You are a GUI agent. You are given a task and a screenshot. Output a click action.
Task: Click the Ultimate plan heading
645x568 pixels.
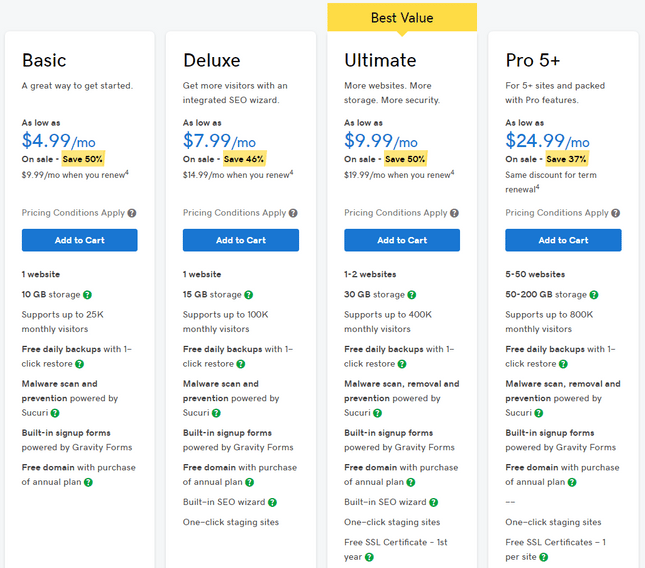380,60
